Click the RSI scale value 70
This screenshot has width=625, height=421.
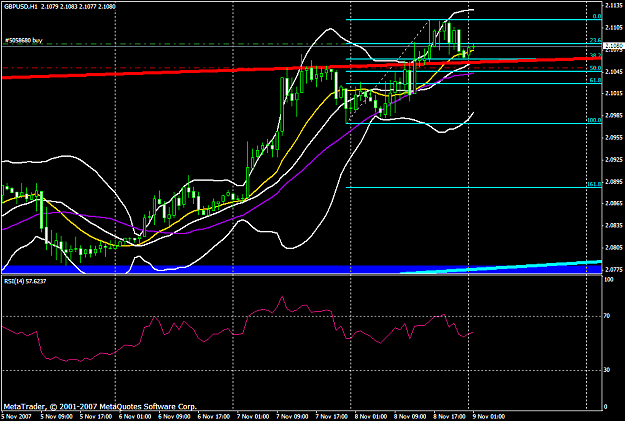click(x=607, y=316)
